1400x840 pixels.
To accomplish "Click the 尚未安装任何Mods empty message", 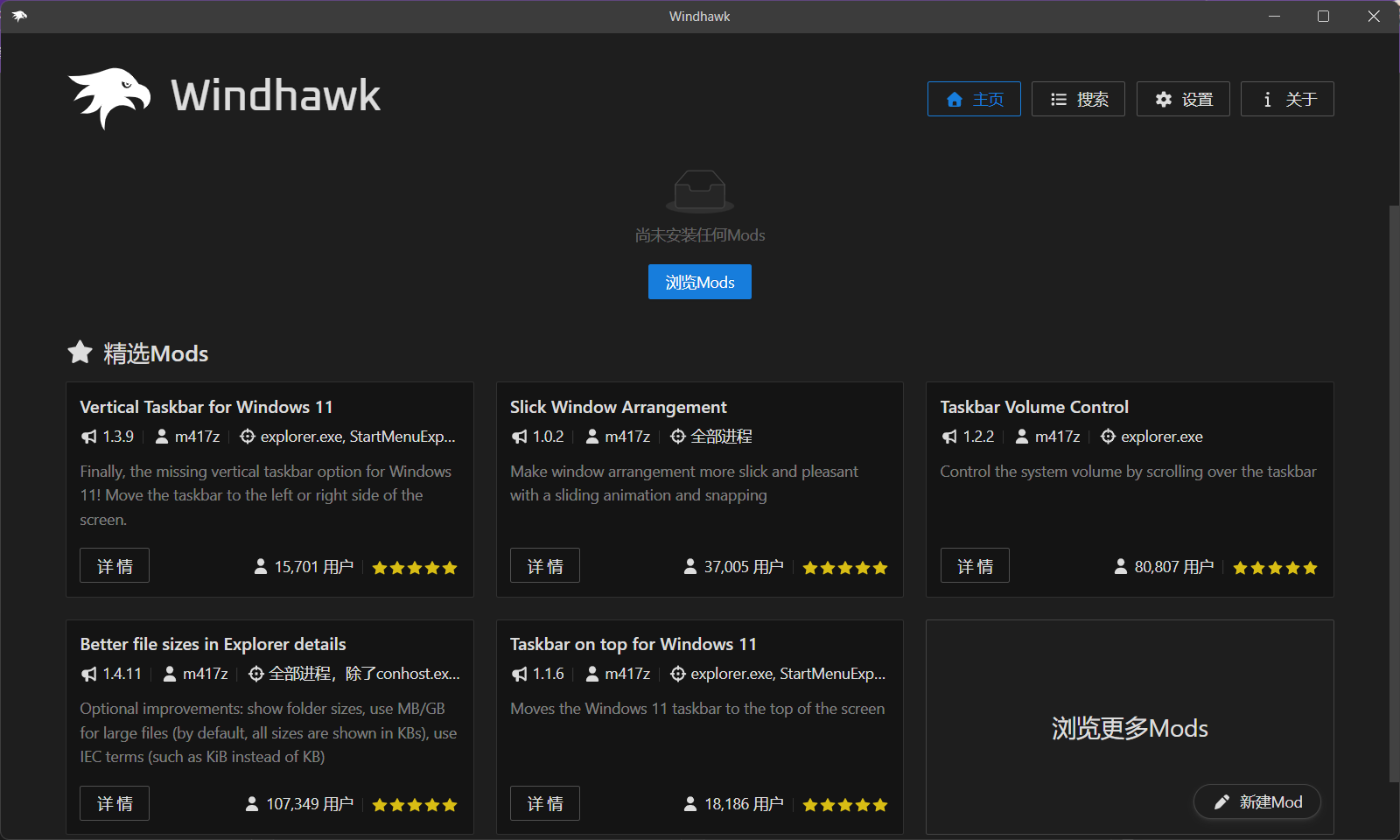I will (700, 234).
